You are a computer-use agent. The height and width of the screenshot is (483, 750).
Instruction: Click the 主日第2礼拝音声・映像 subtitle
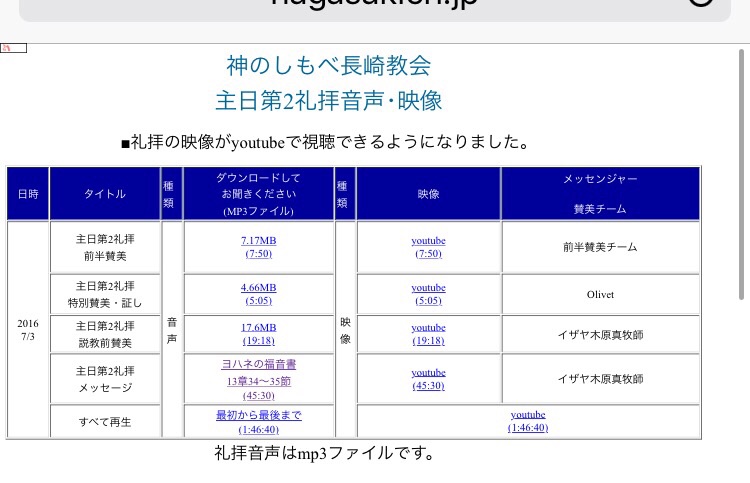(x=329, y=101)
